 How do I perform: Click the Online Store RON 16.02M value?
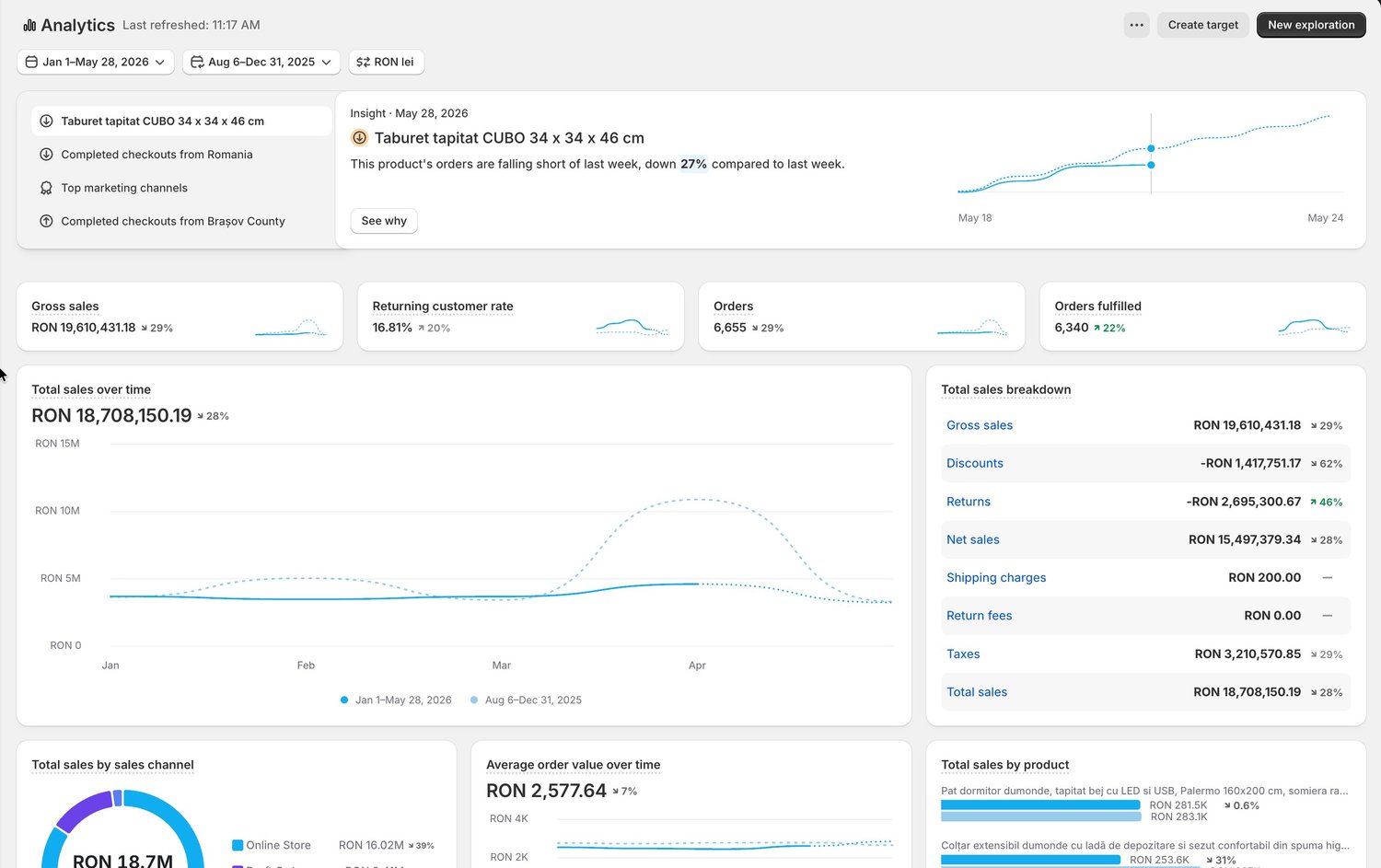371,845
